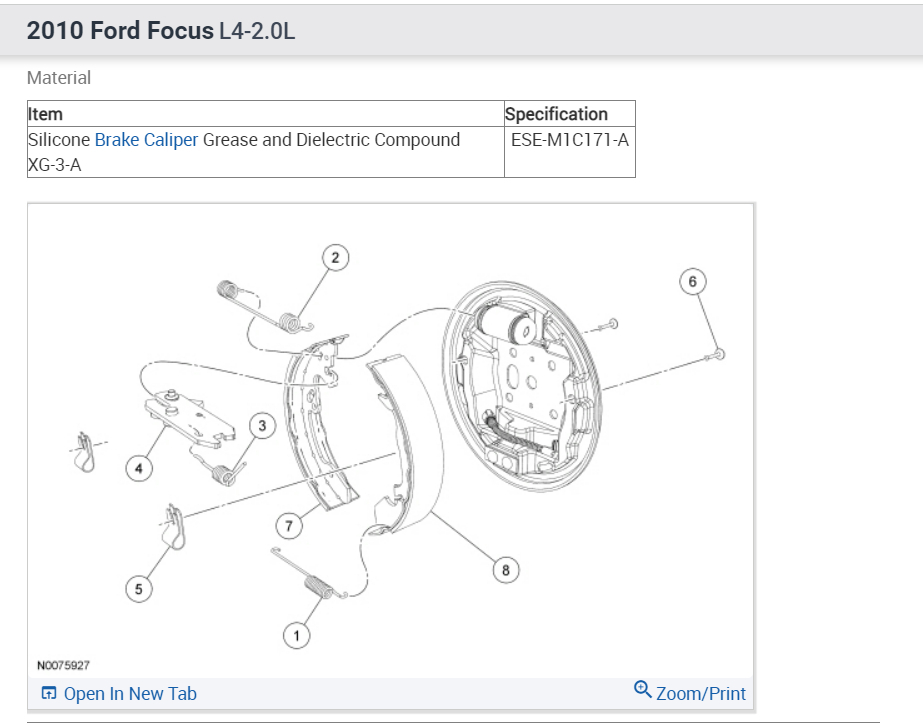Viewport: 923px width, 723px height.
Task: Click the Open In New Tab icon
Action: [x=49, y=694]
